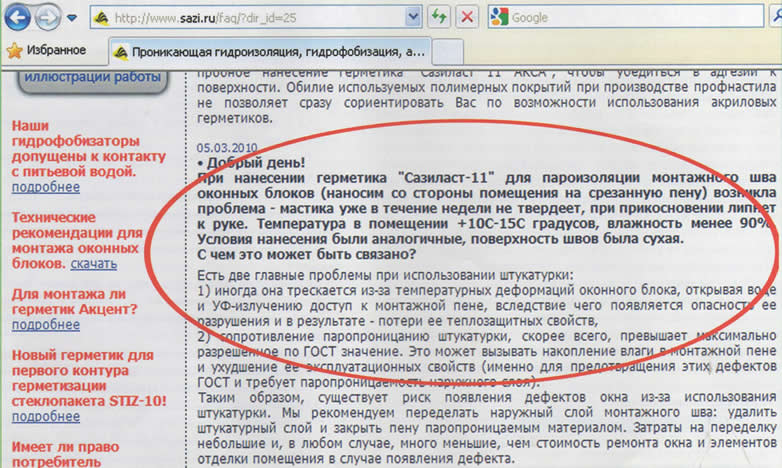The width and height of the screenshot is (782, 468).
Task: Expand the address bar URL dropdown
Action: tap(413, 17)
